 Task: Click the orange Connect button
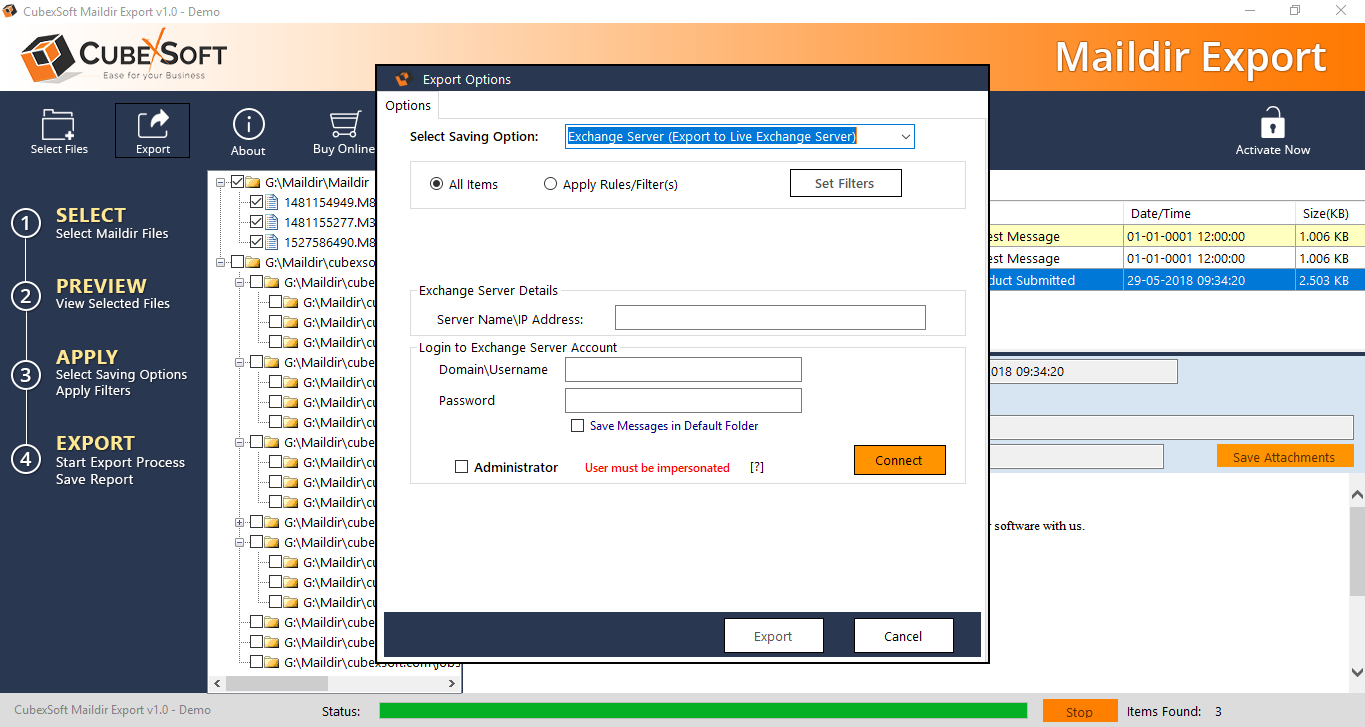(x=899, y=460)
